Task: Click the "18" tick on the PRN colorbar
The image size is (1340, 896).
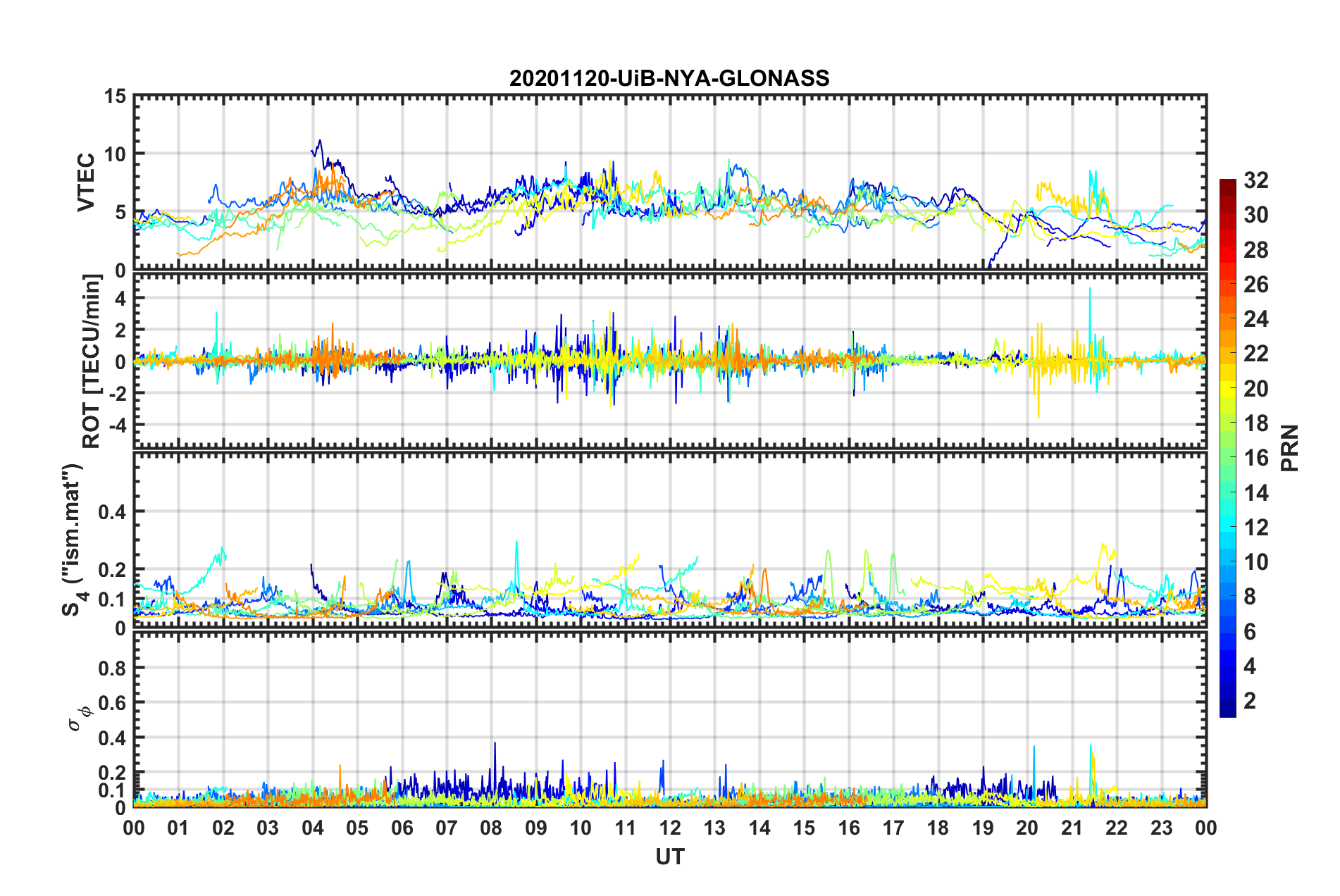Action: click(x=1255, y=423)
